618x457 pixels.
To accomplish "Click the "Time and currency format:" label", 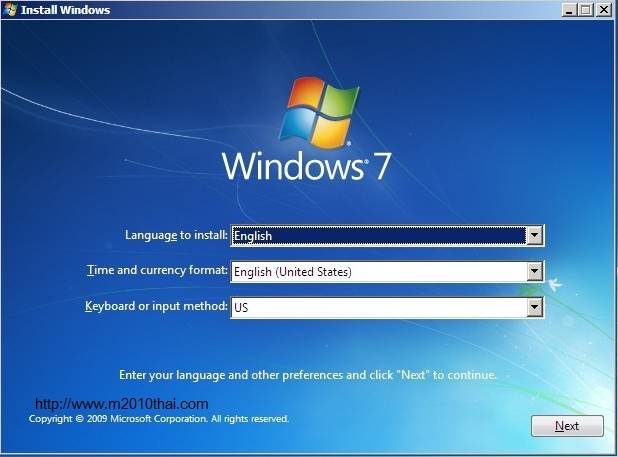I will click(x=157, y=270).
